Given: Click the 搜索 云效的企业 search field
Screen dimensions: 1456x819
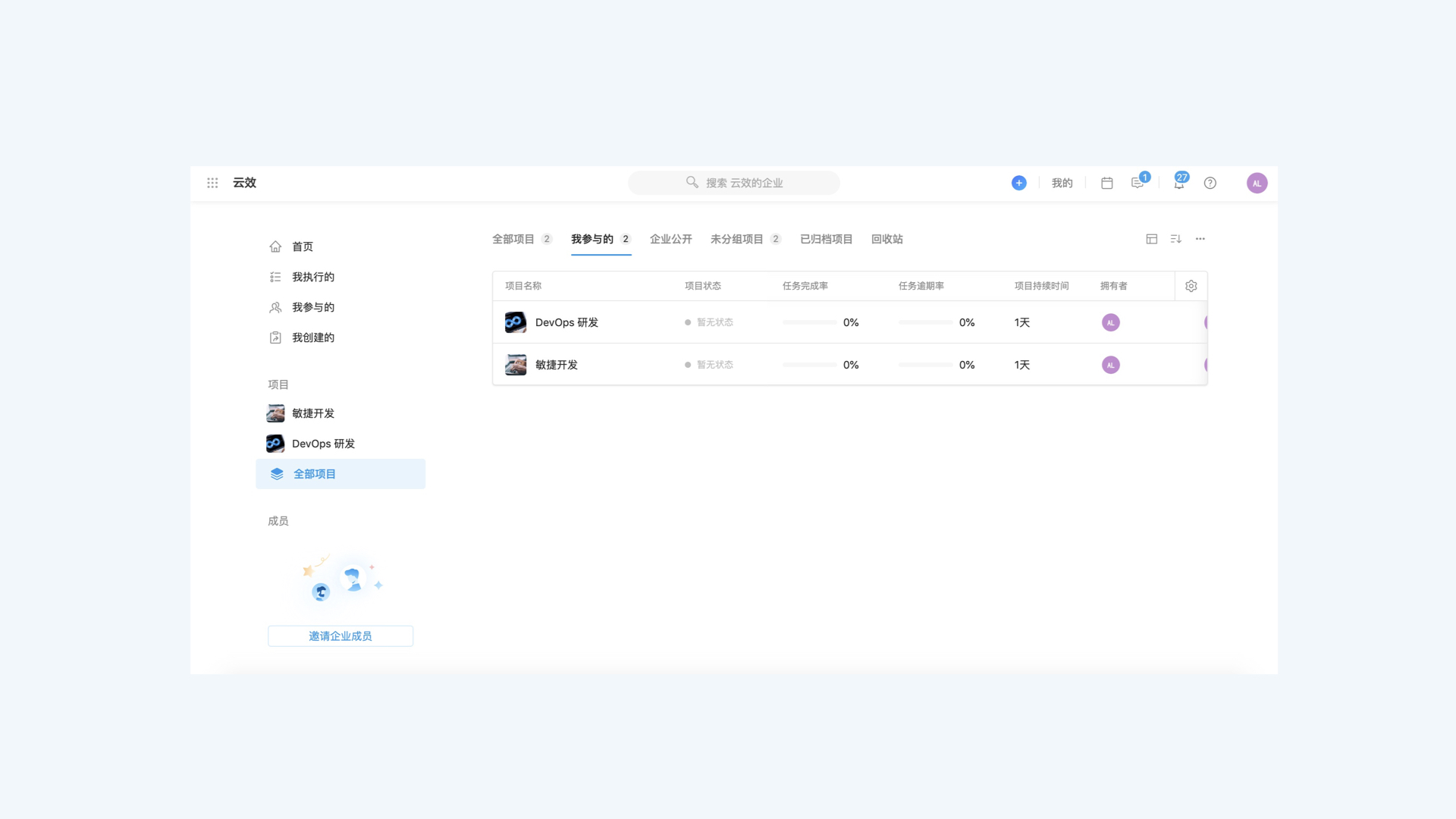Looking at the screenshot, I should click(x=734, y=183).
